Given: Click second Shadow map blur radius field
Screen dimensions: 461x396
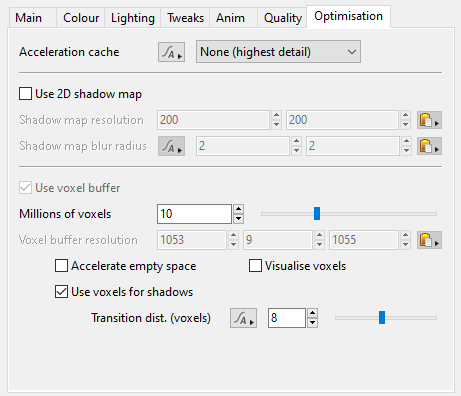Looking at the screenshot, I should tap(353, 146).
